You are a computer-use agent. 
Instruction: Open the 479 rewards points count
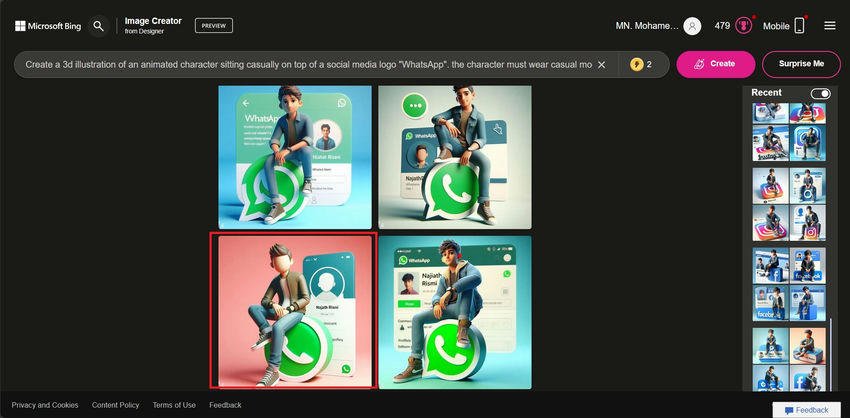click(x=722, y=25)
